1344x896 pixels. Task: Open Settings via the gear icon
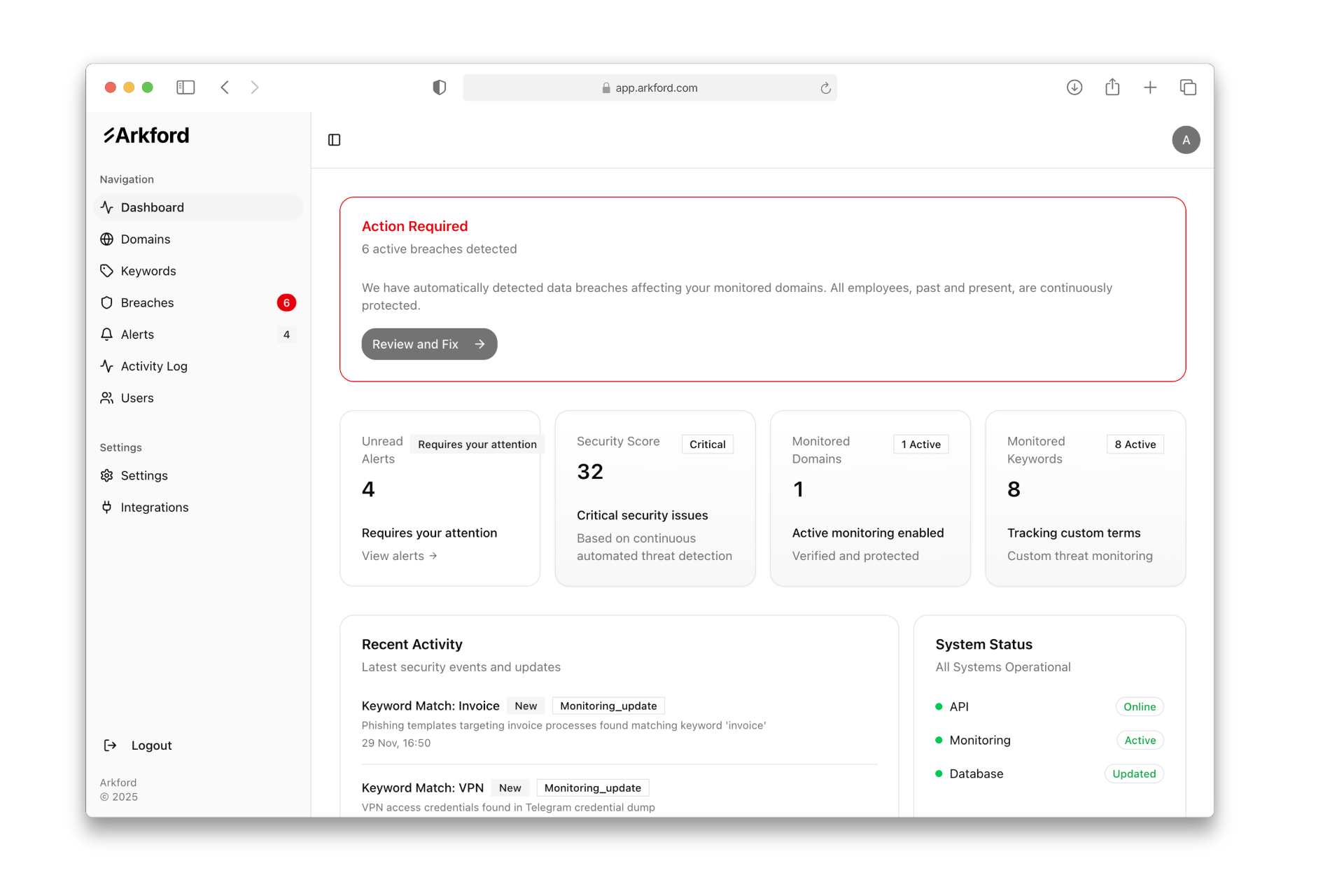[x=106, y=475]
